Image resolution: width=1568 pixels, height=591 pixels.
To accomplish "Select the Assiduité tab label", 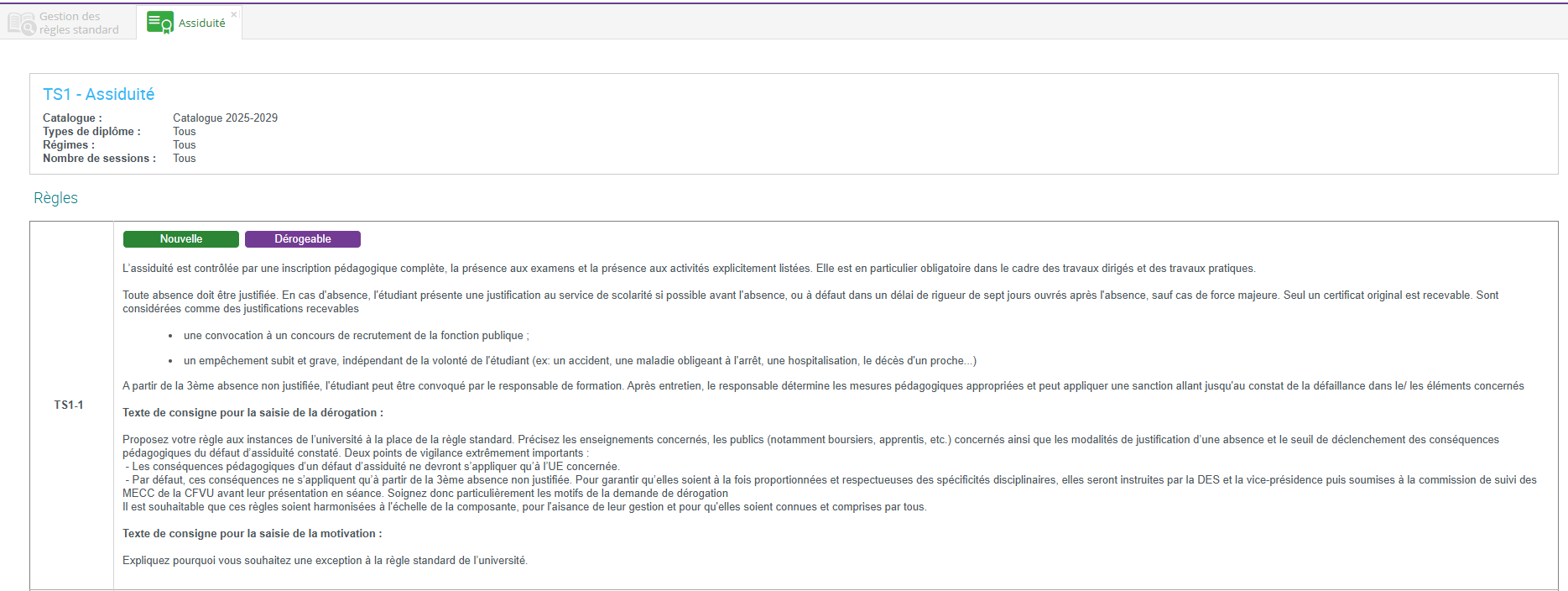I will coord(201,24).
